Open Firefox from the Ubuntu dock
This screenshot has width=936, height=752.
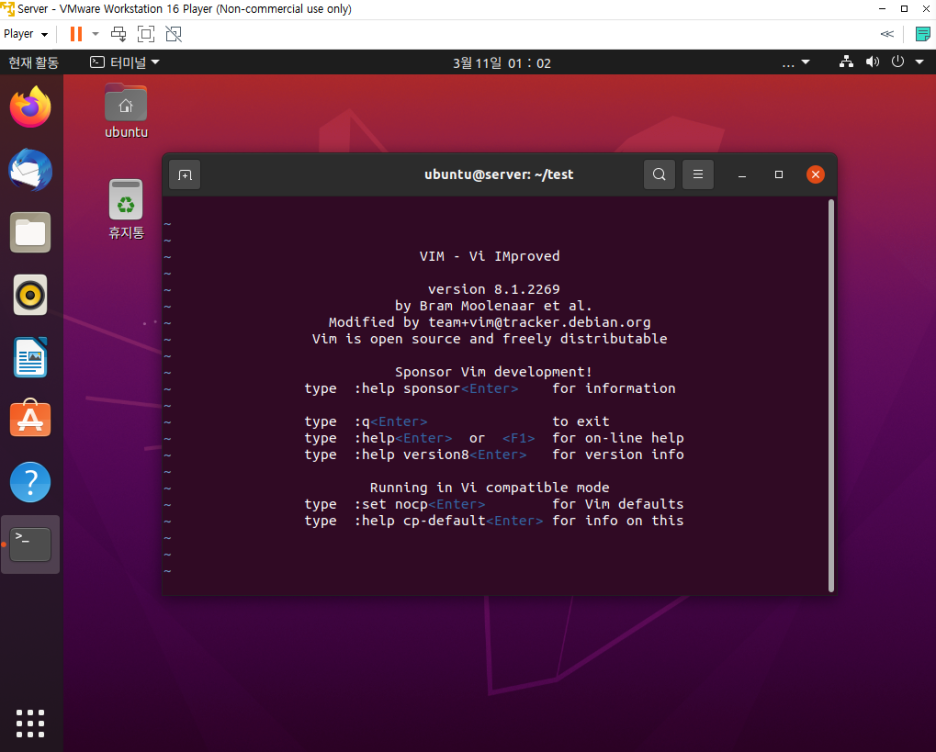30,107
